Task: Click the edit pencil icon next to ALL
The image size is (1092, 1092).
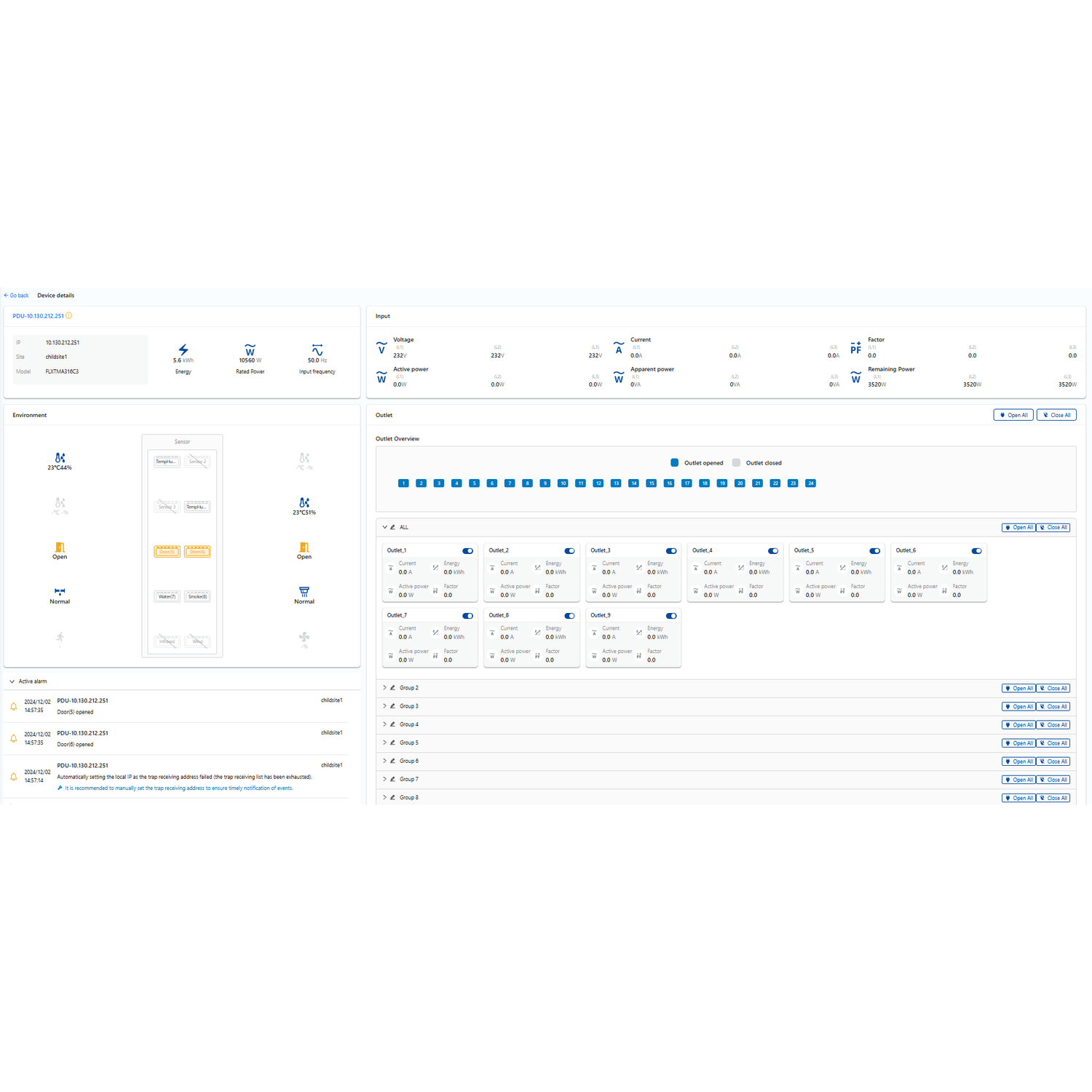Action: click(392, 527)
